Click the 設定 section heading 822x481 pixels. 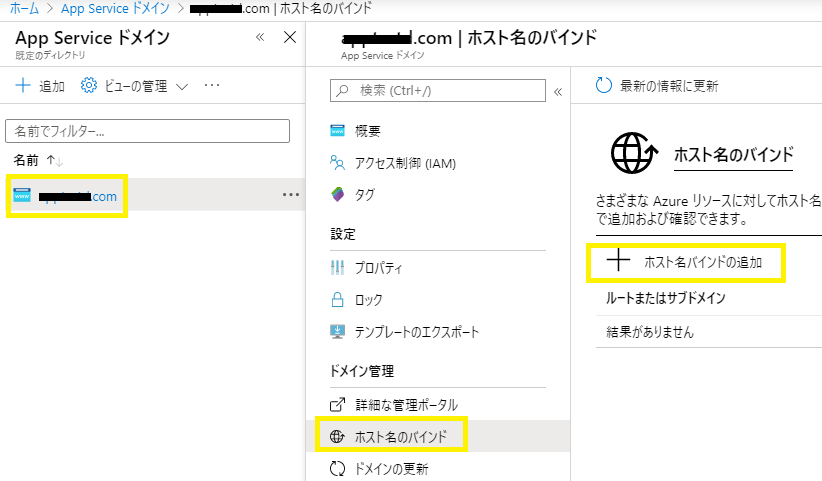[x=343, y=234]
